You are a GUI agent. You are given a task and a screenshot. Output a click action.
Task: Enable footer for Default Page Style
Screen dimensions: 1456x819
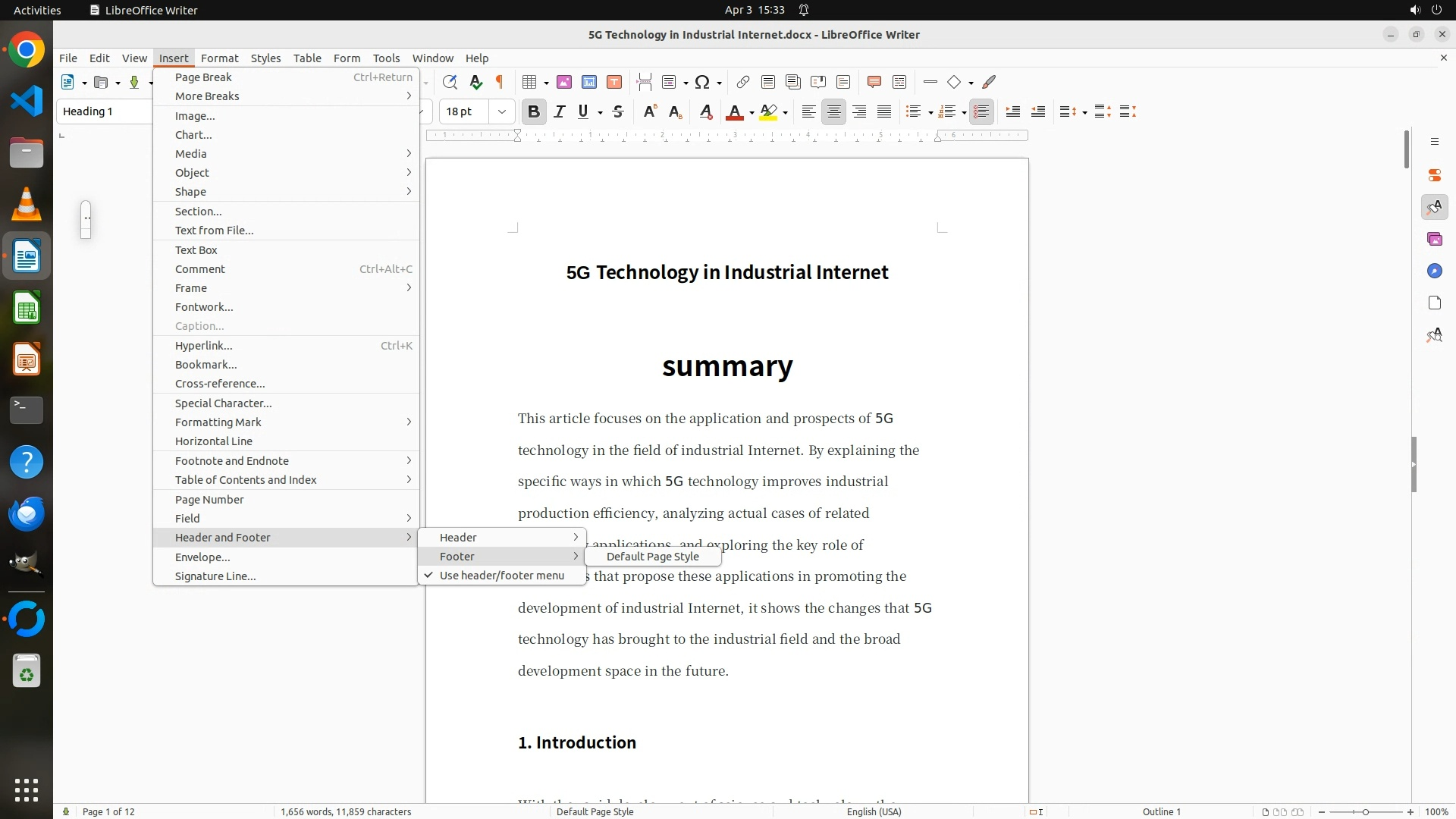[x=652, y=557]
